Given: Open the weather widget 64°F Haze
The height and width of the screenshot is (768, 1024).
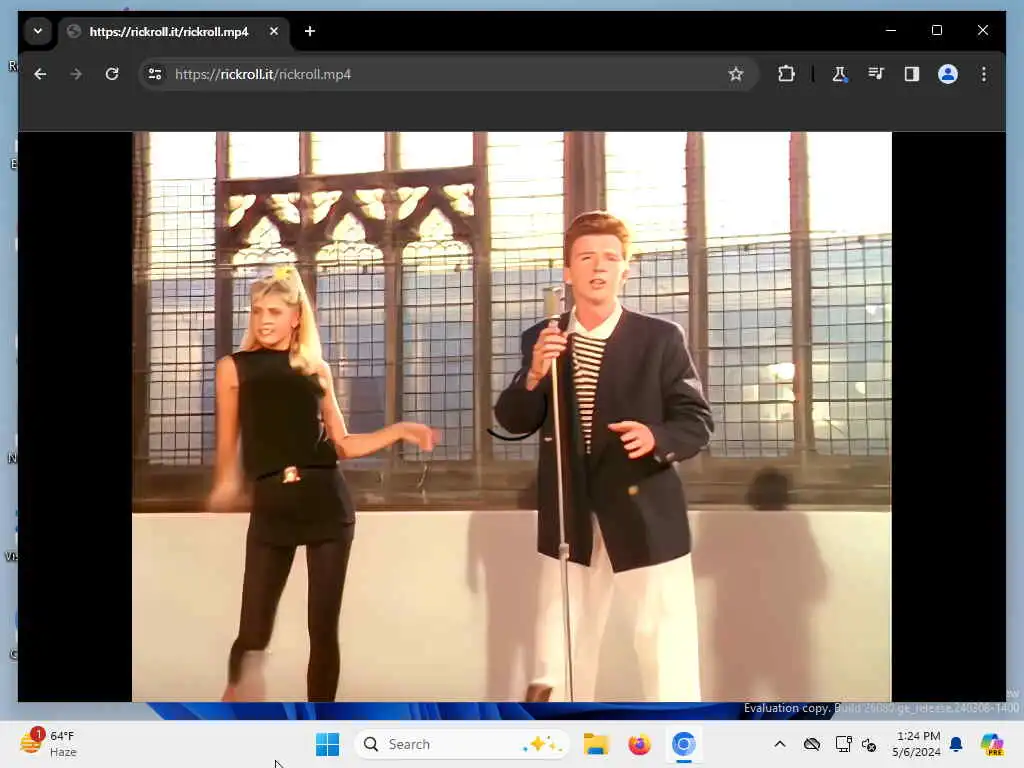Looking at the screenshot, I should point(48,744).
